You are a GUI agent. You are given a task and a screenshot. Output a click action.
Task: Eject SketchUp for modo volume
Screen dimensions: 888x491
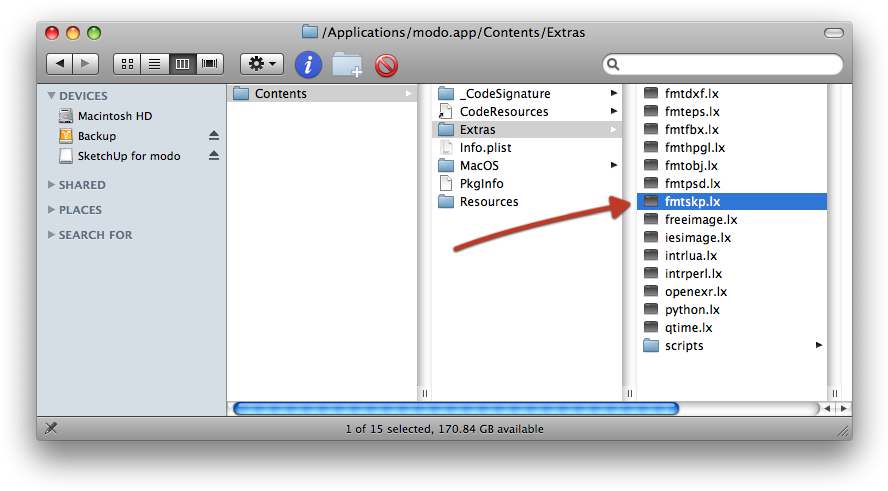pyautogui.click(x=214, y=156)
